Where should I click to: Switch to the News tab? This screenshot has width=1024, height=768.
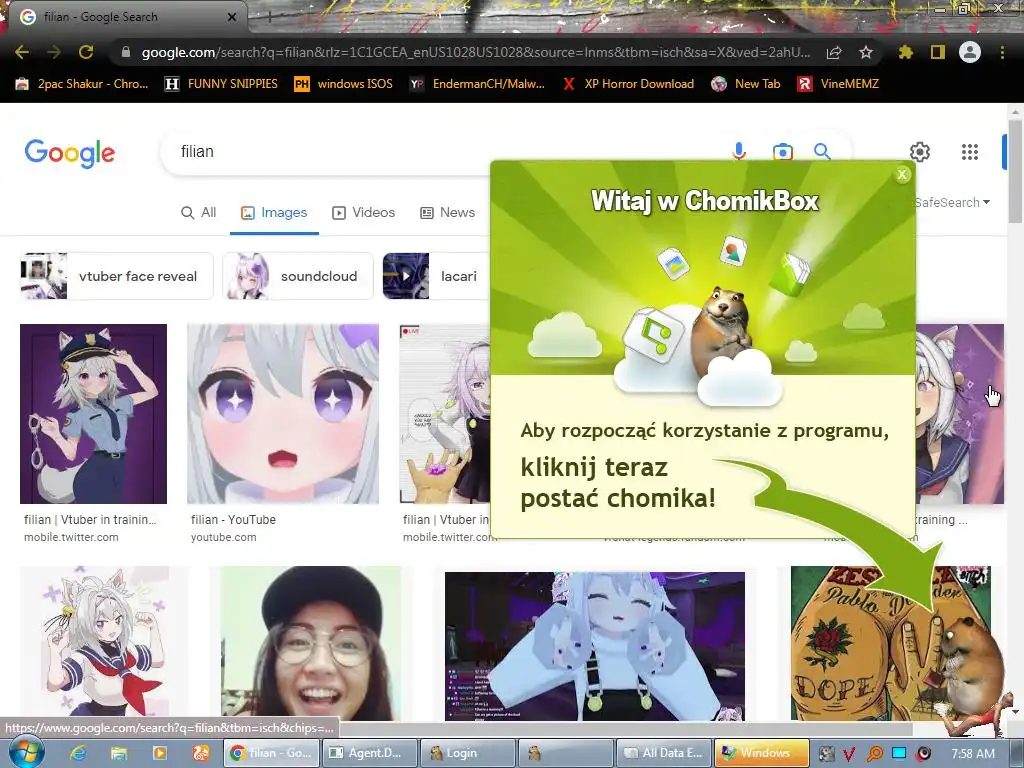click(448, 213)
